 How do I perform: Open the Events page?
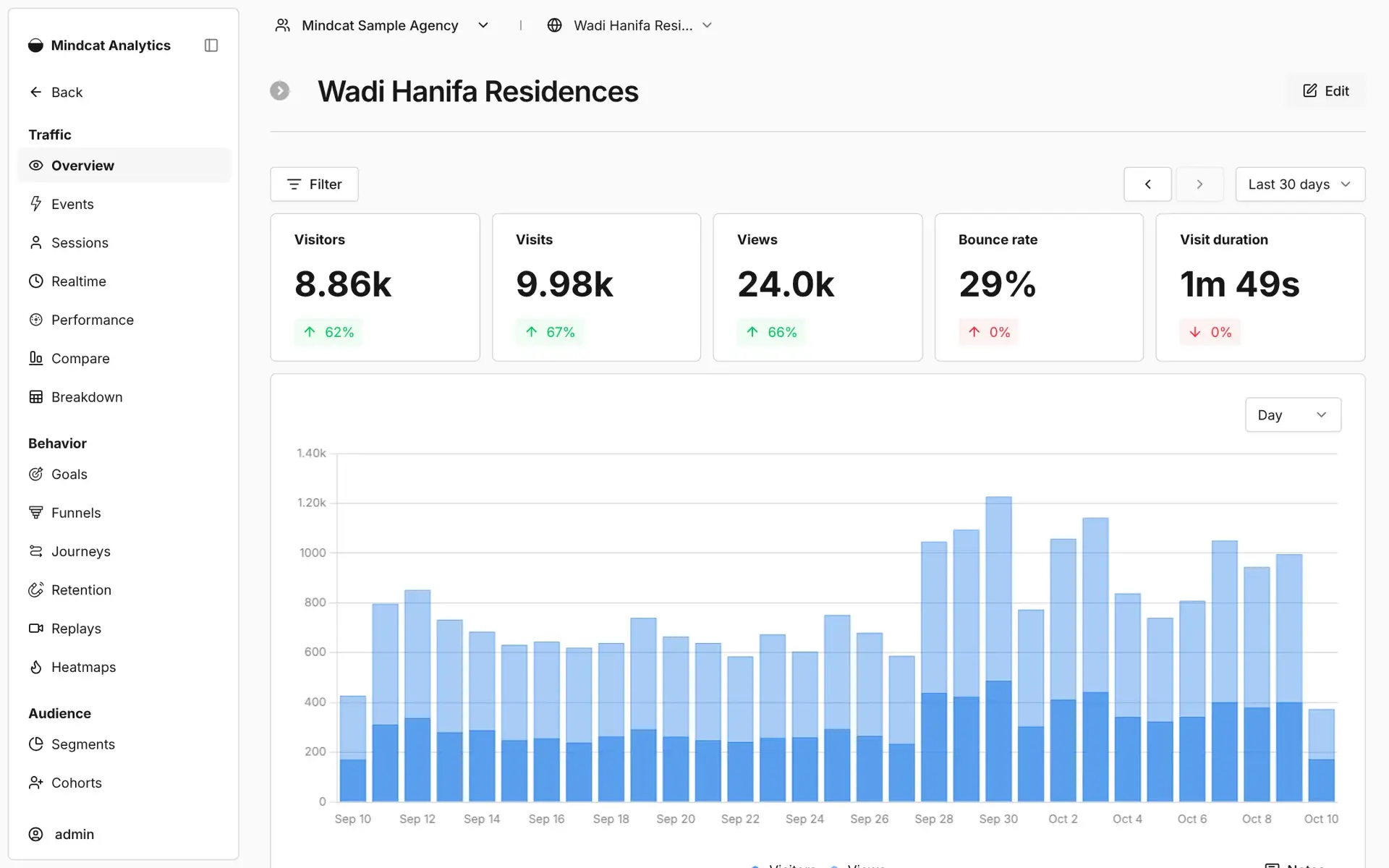pos(124,204)
